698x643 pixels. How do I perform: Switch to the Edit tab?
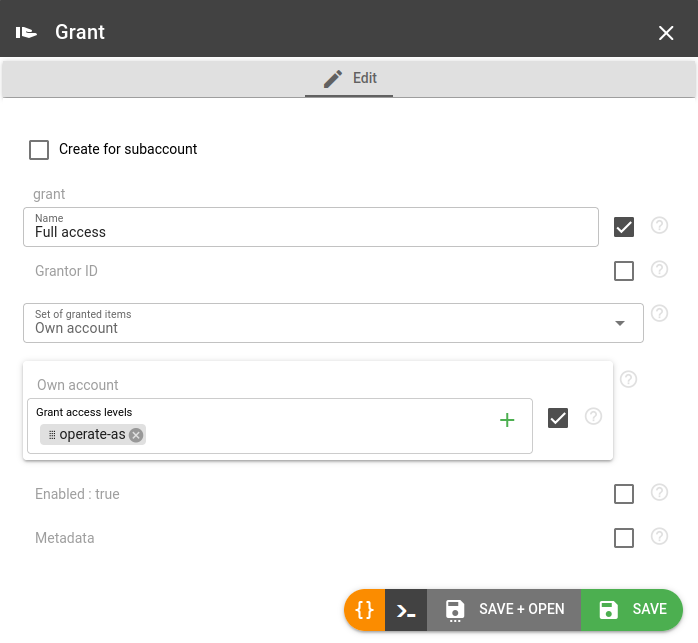click(x=349, y=78)
